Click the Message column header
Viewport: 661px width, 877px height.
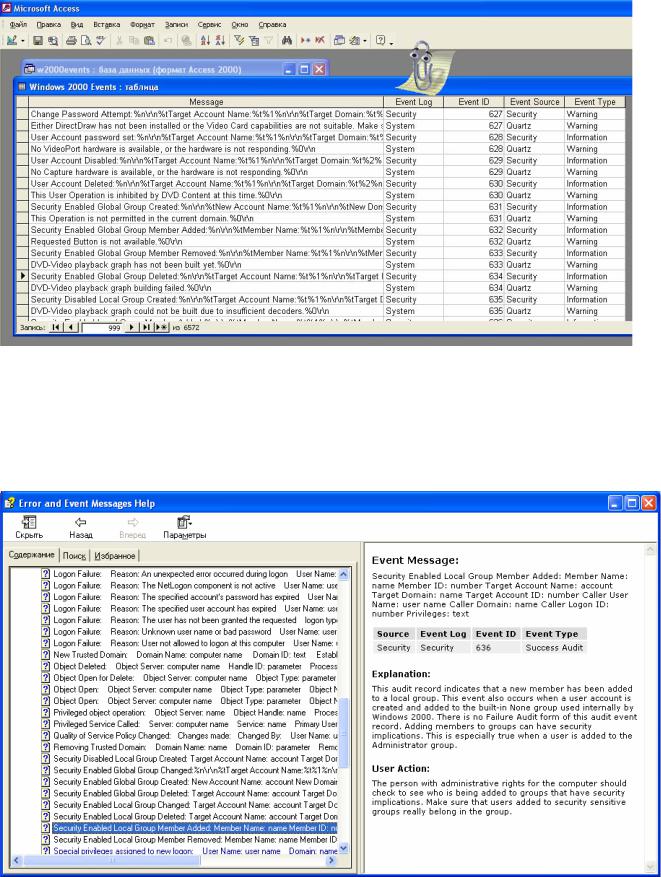tap(206, 102)
